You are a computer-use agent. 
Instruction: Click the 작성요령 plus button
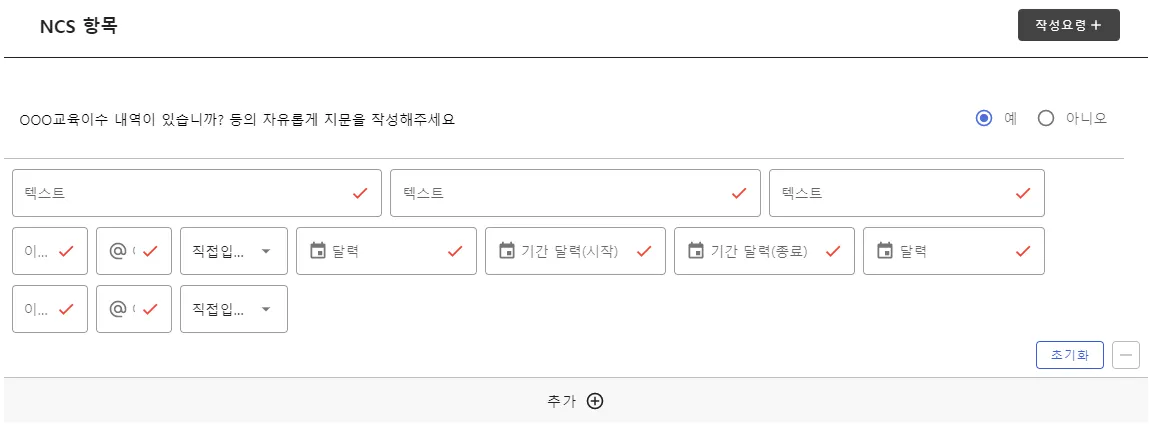(x=1068, y=25)
